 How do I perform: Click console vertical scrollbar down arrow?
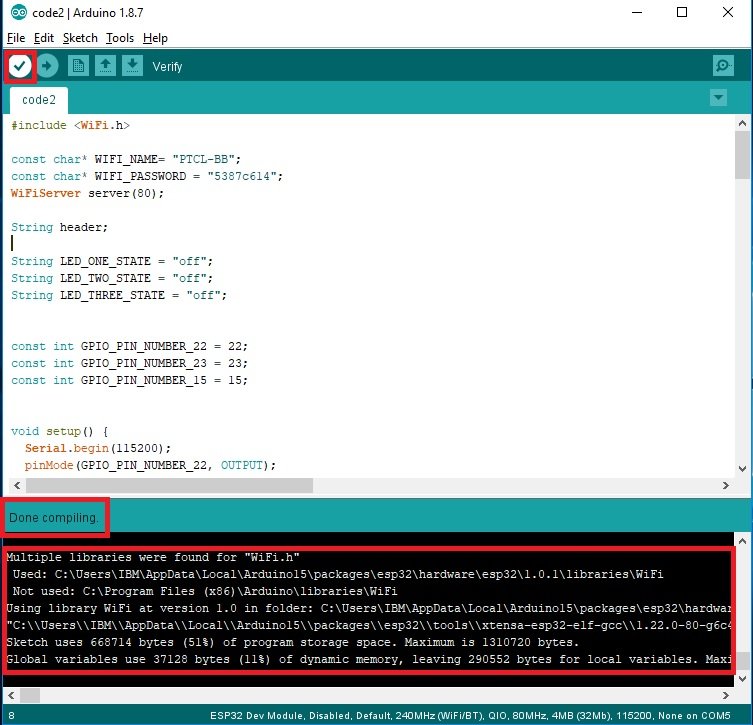pyautogui.click(x=742, y=678)
